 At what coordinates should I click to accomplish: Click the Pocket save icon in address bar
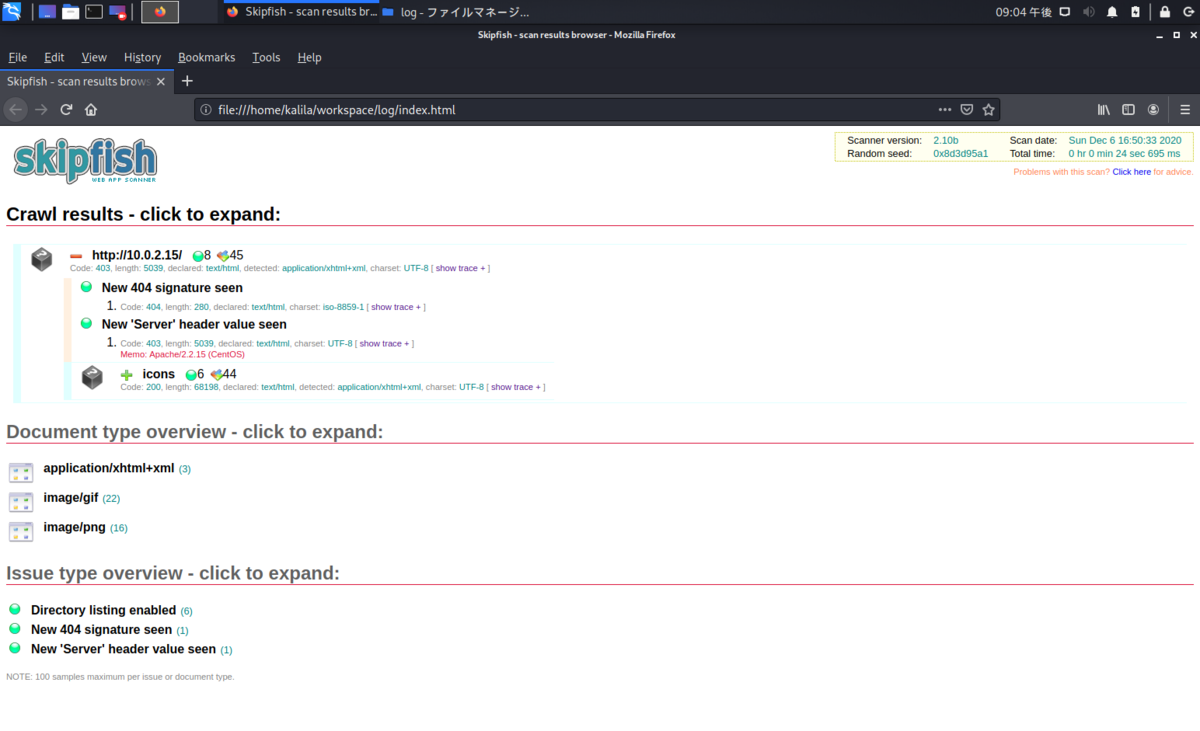click(967, 109)
